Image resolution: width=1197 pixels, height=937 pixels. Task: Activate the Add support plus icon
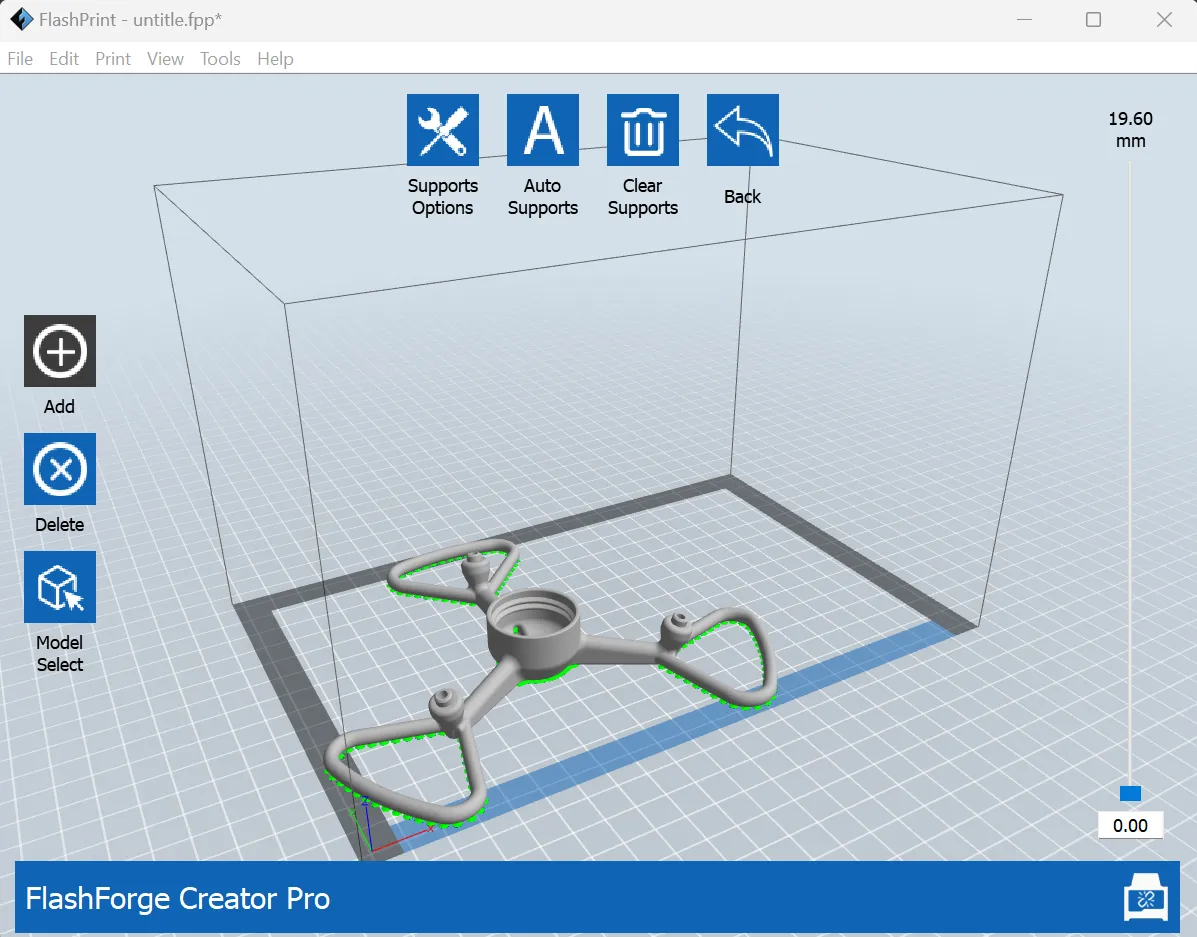[x=60, y=351]
